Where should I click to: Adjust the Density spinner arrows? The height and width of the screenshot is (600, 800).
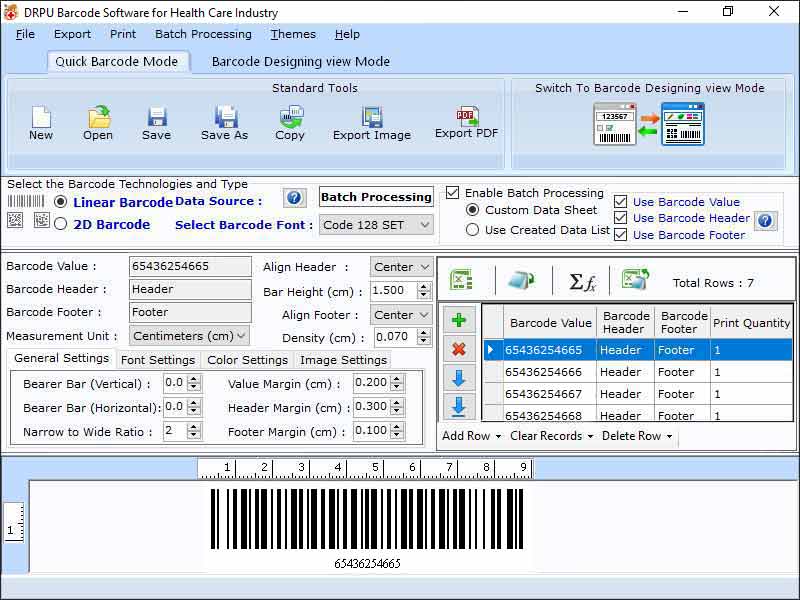pyautogui.click(x=423, y=337)
